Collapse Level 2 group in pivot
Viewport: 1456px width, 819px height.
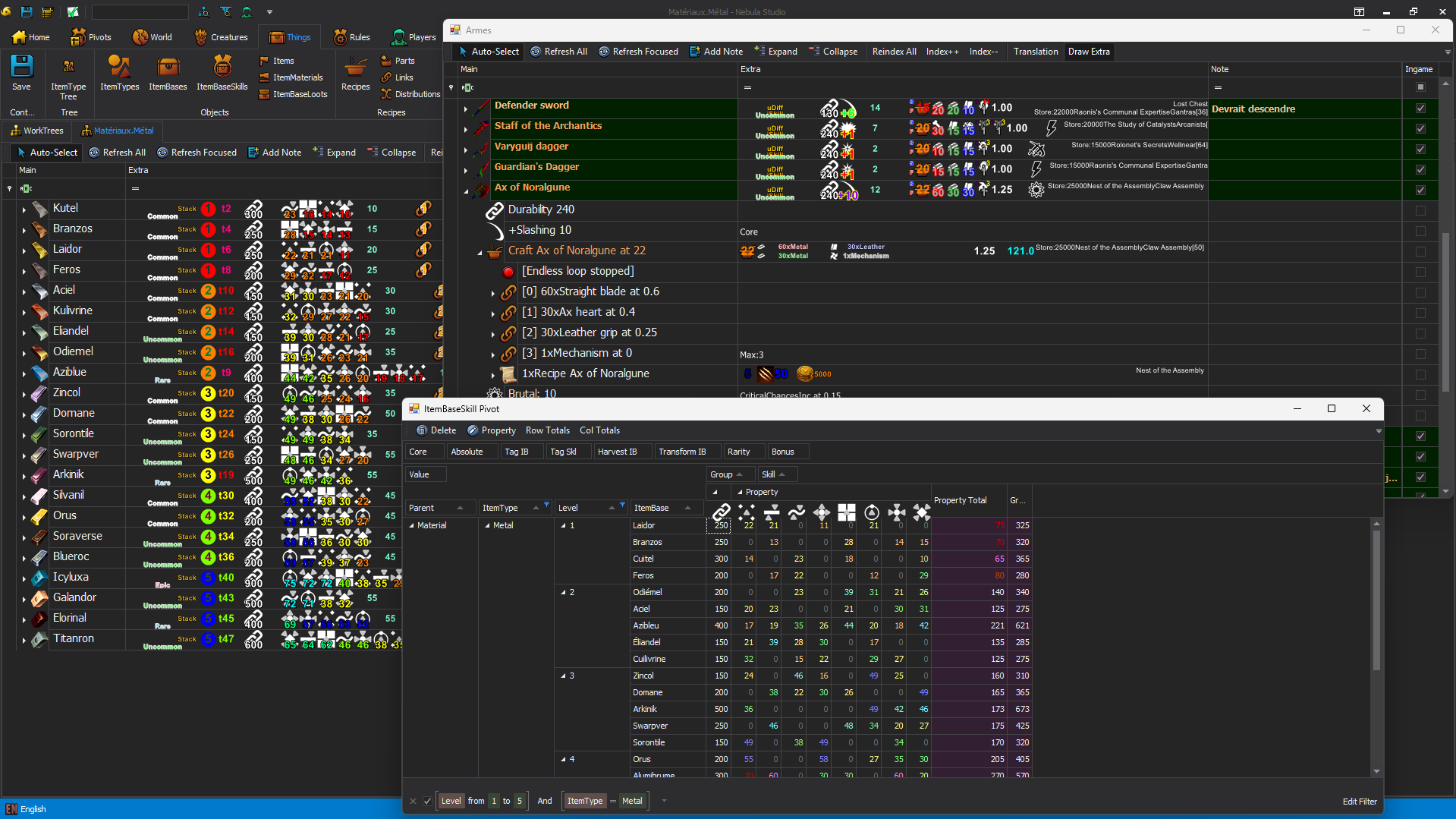tap(563, 592)
